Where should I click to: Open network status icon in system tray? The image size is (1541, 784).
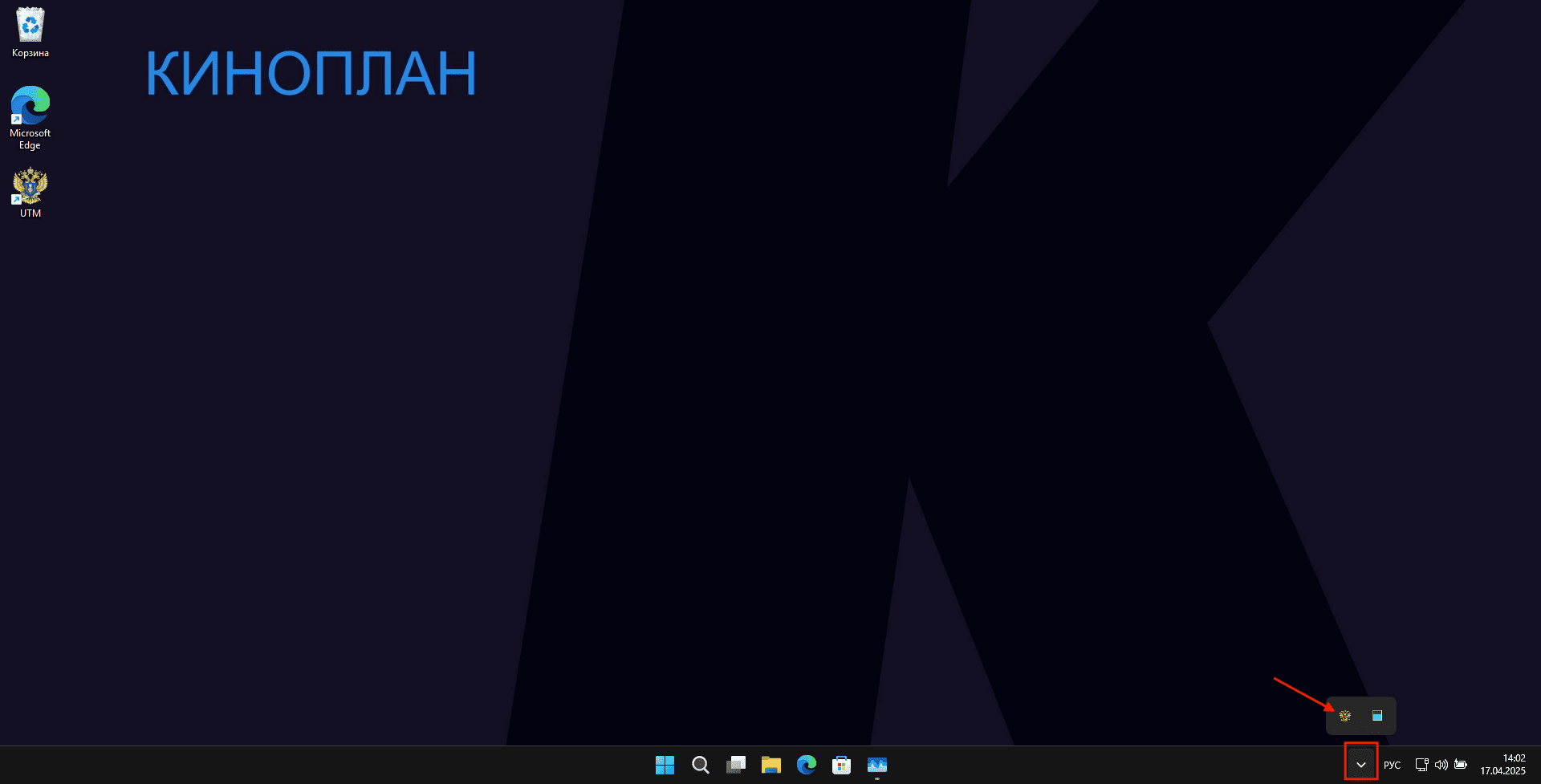pos(1421,765)
